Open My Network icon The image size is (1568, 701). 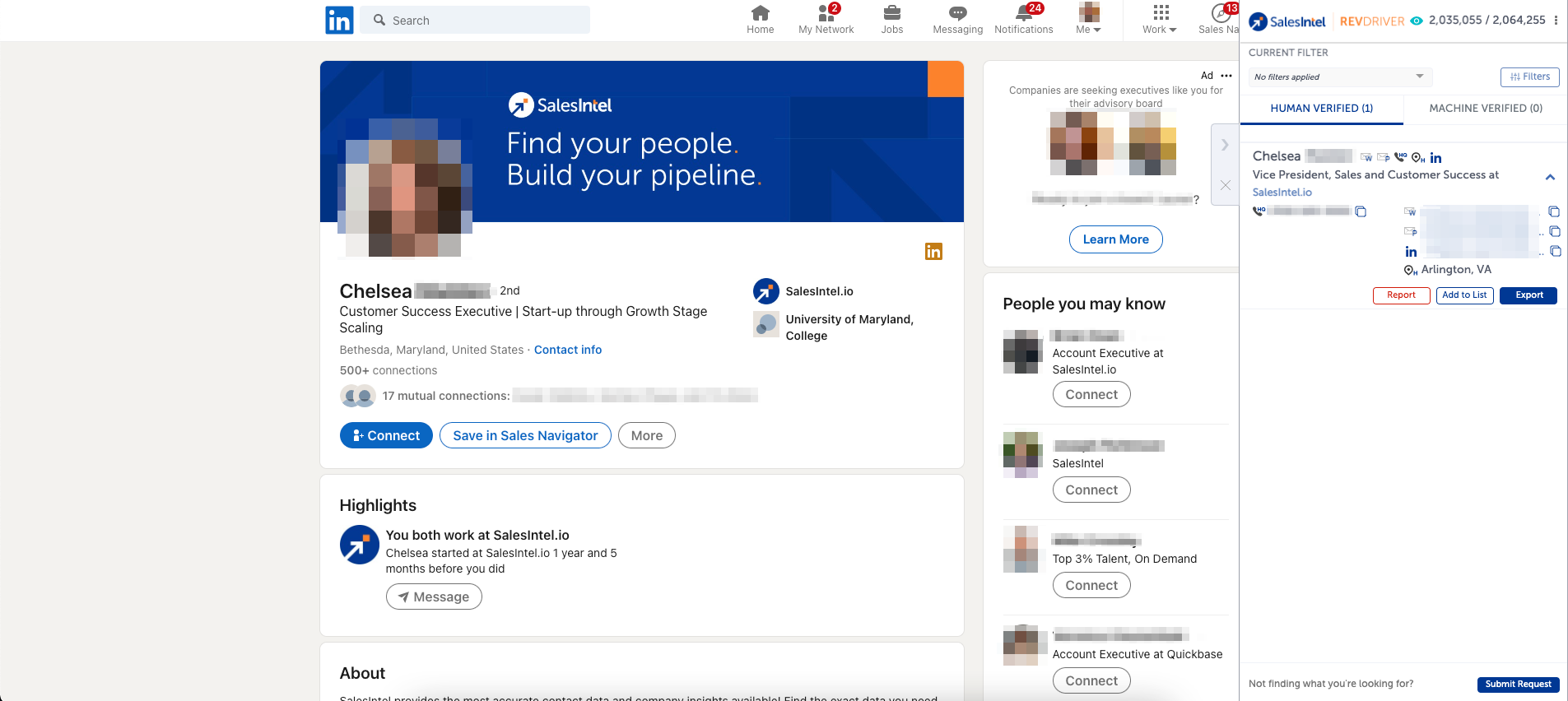(x=826, y=13)
